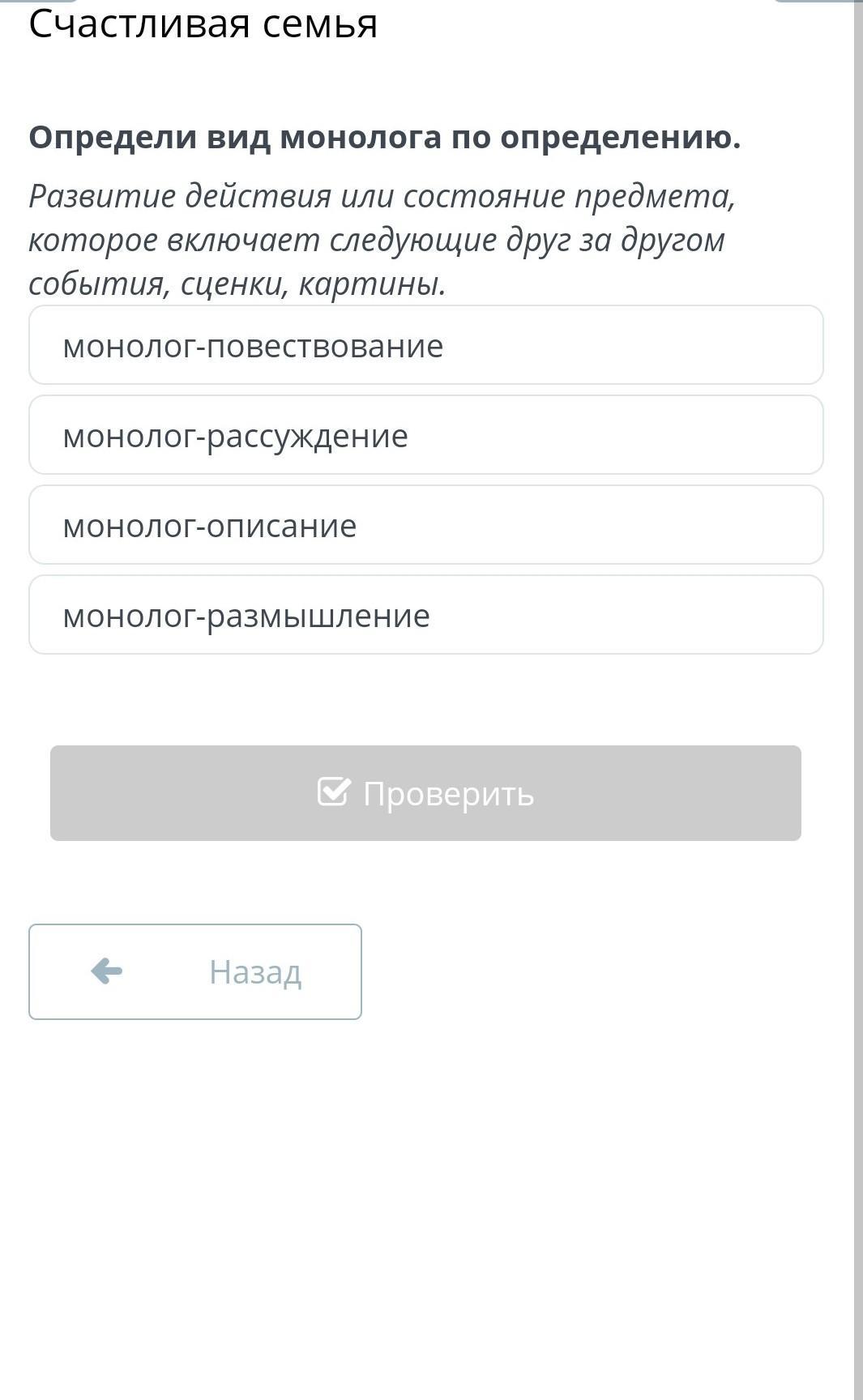The height and width of the screenshot is (1400, 863).
Task: Click the line которое включает следующие друг за другом
Action: [x=376, y=240]
